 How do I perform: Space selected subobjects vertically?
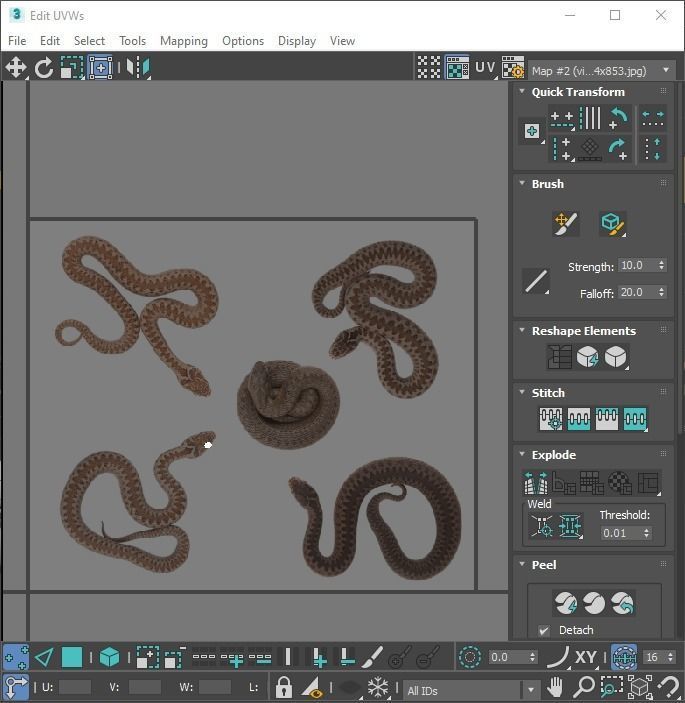click(x=653, y=149)
